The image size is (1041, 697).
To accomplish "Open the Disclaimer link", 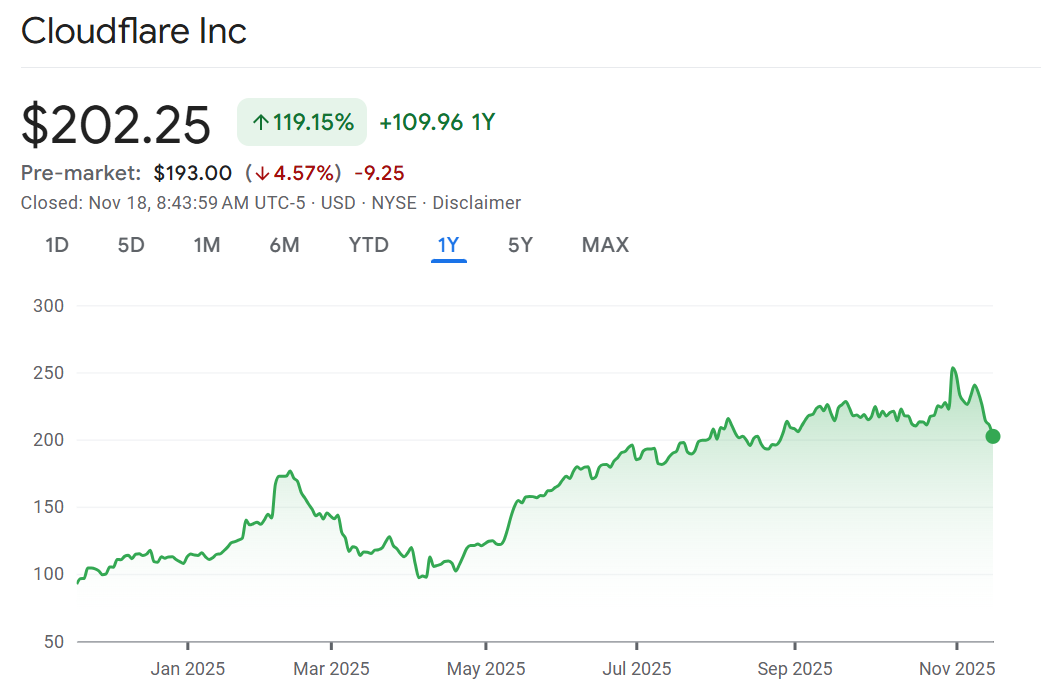I will (476, 203).
